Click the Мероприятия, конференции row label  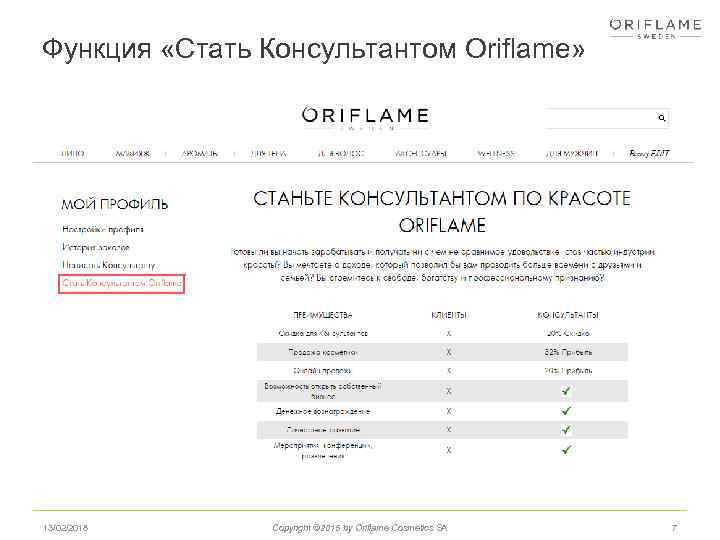click(323, 450)
